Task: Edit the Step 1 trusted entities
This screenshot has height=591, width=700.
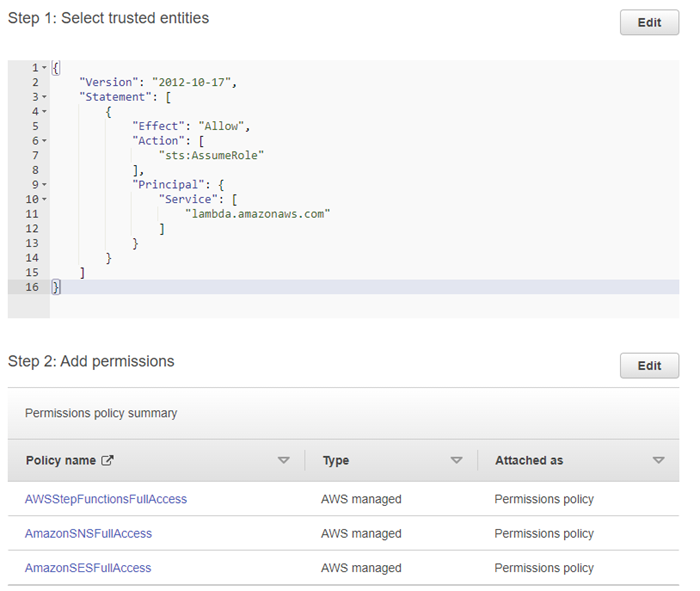Action: (x=649, y=23)
